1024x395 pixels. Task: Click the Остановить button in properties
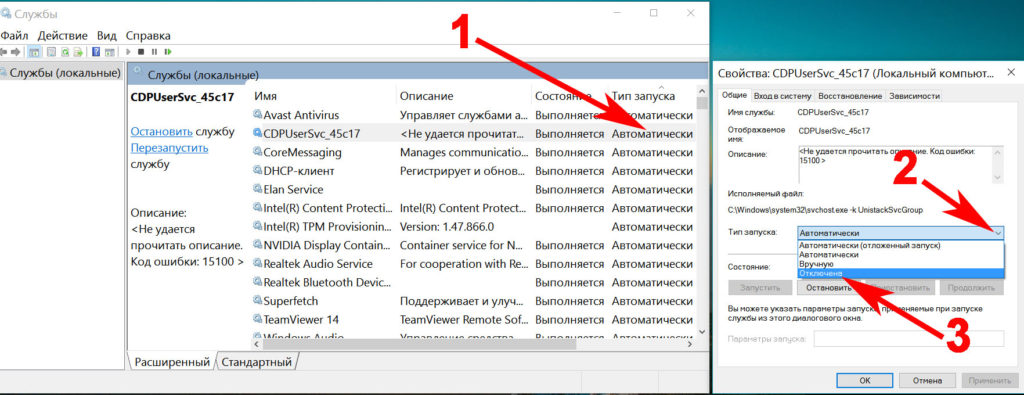pyautogui.click(x=827, y=287)
